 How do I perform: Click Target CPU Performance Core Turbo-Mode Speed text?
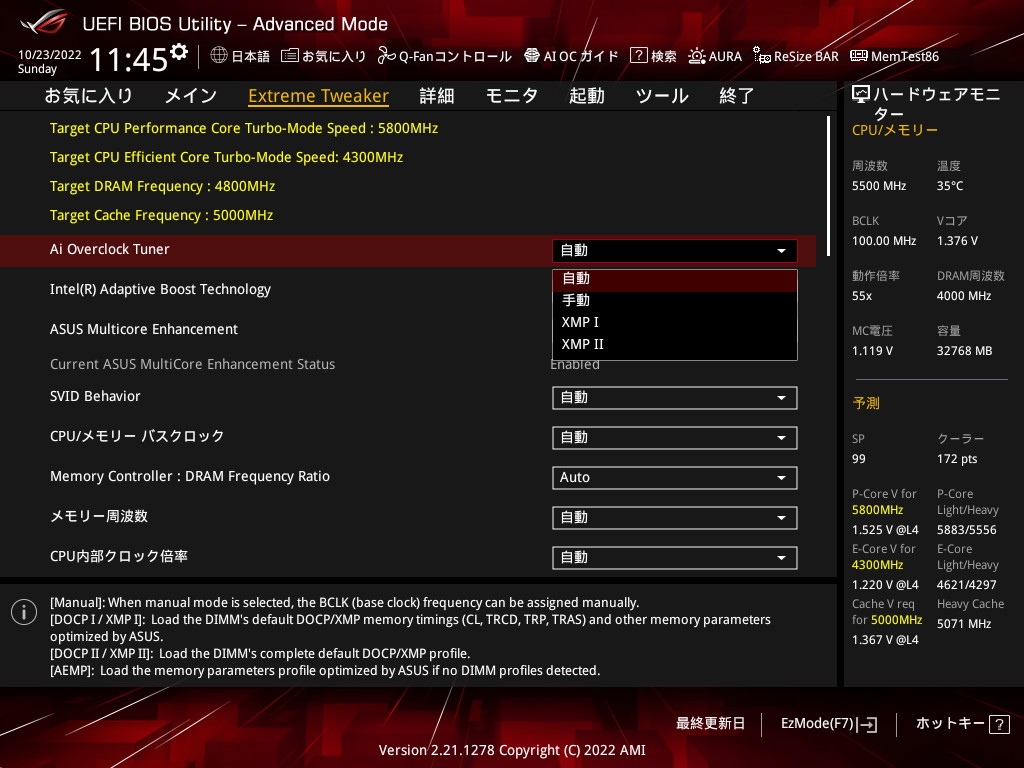(244, 128)
